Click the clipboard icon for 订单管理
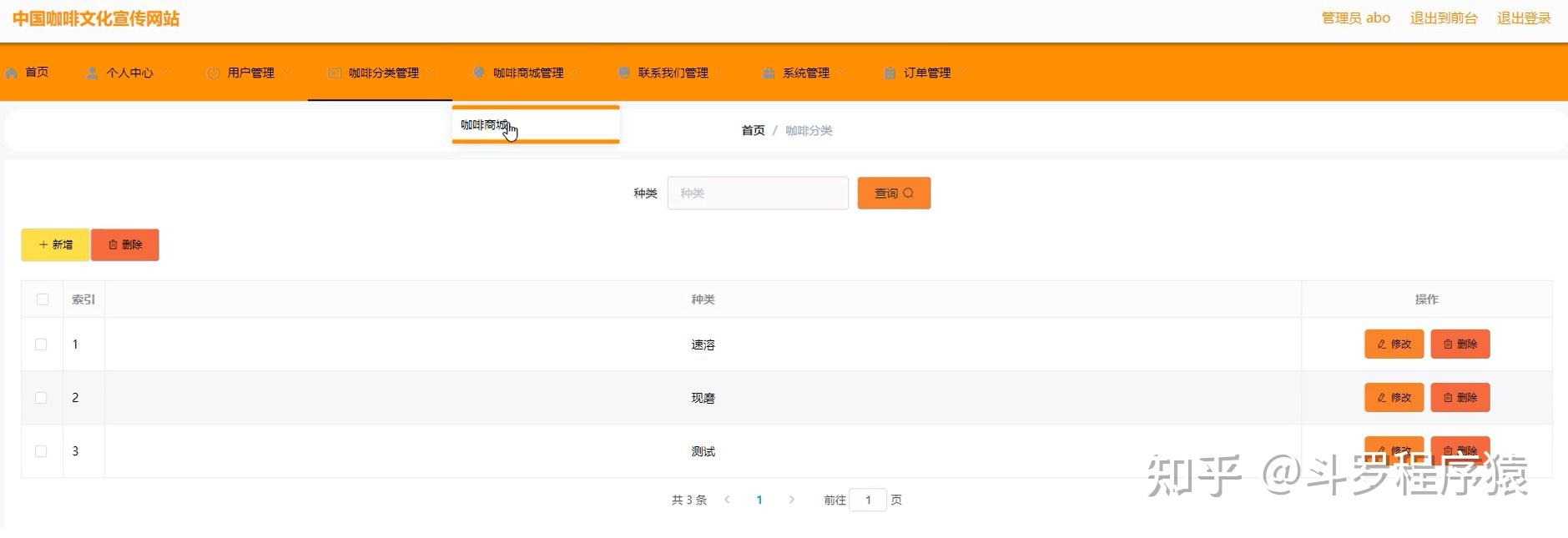This screenshot has width=1568, height=538. (890, 73)
